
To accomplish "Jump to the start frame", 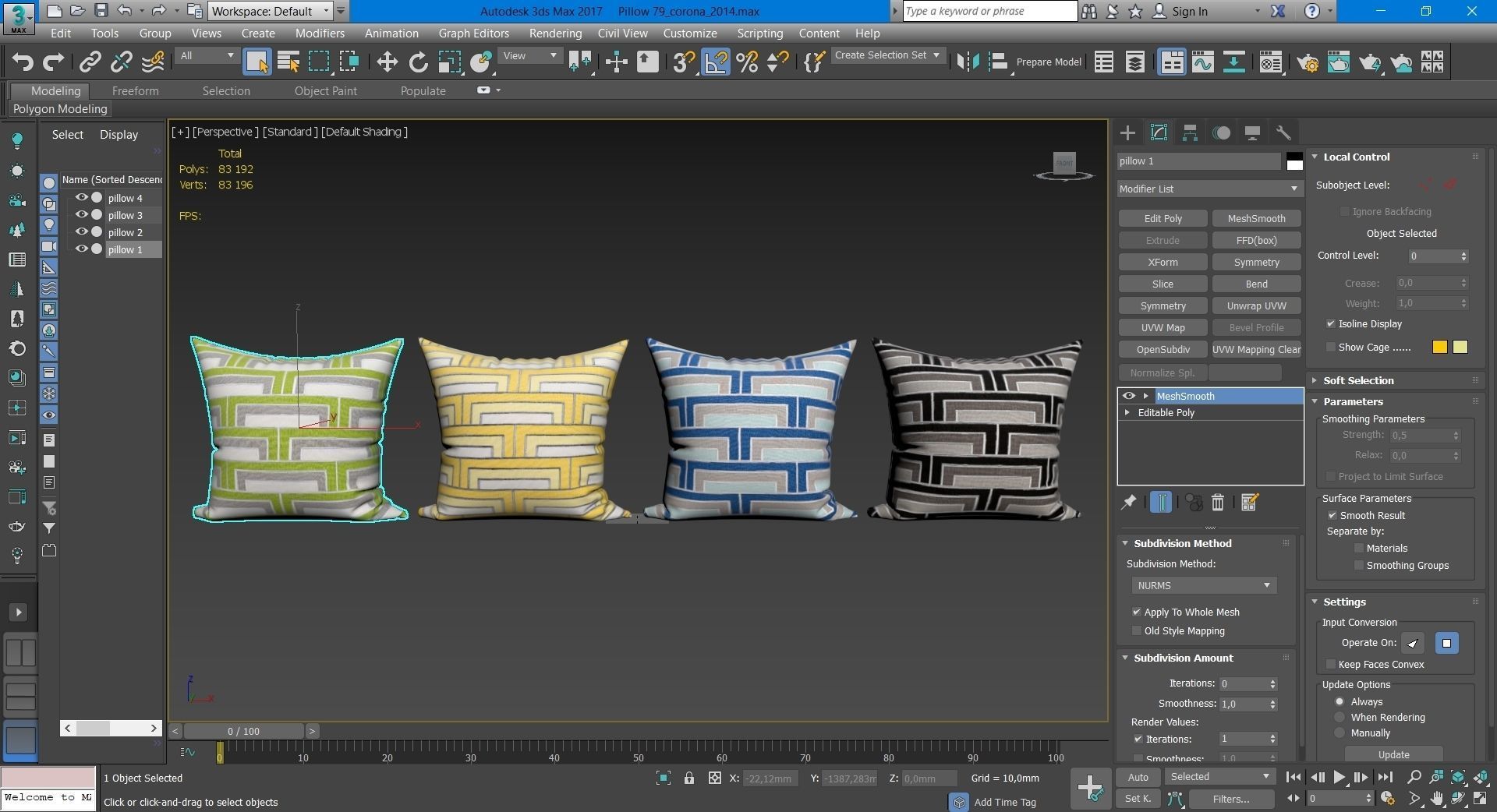I will tap(1294, 777).
